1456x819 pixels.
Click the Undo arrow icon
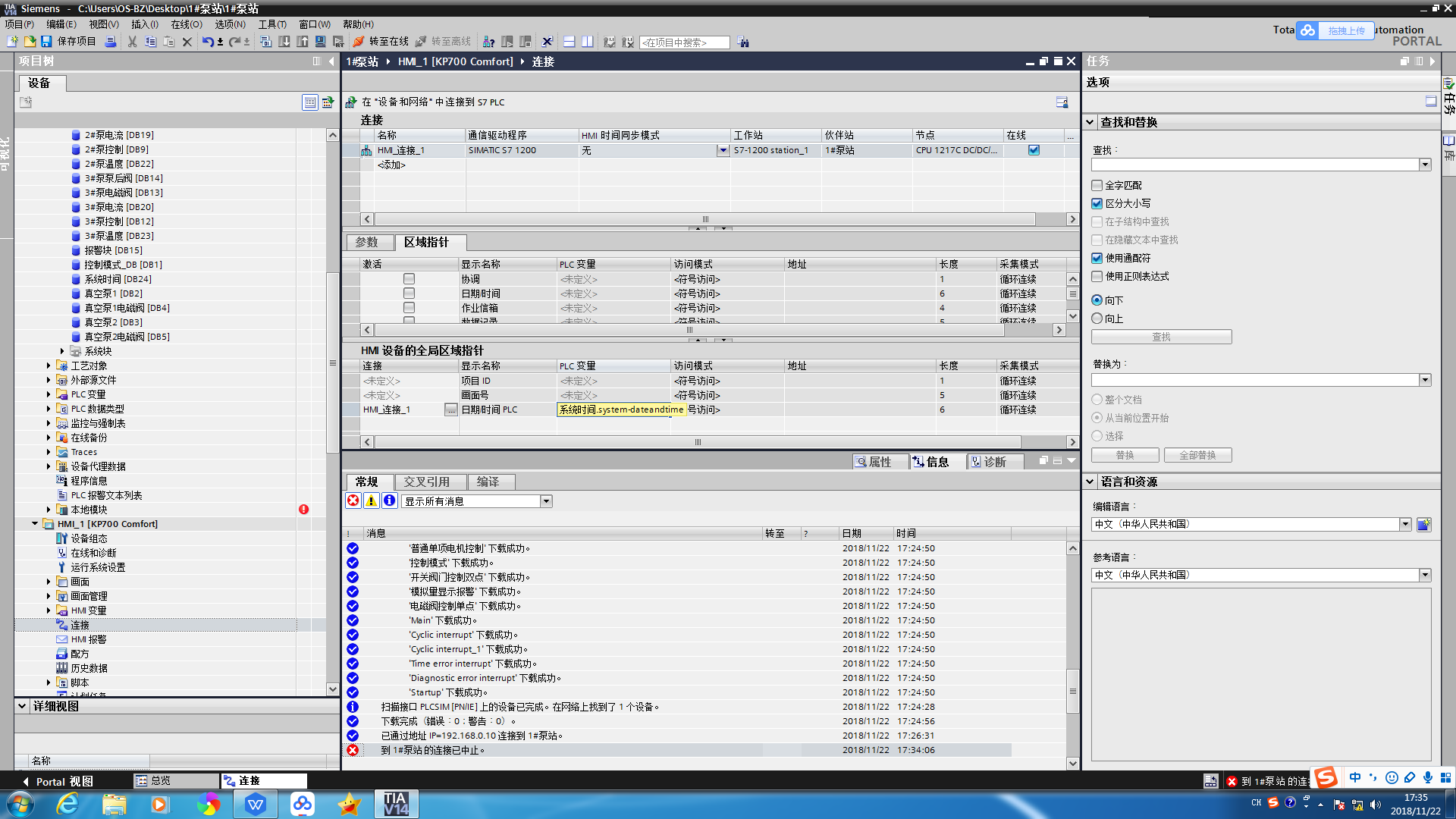point(207,42)
